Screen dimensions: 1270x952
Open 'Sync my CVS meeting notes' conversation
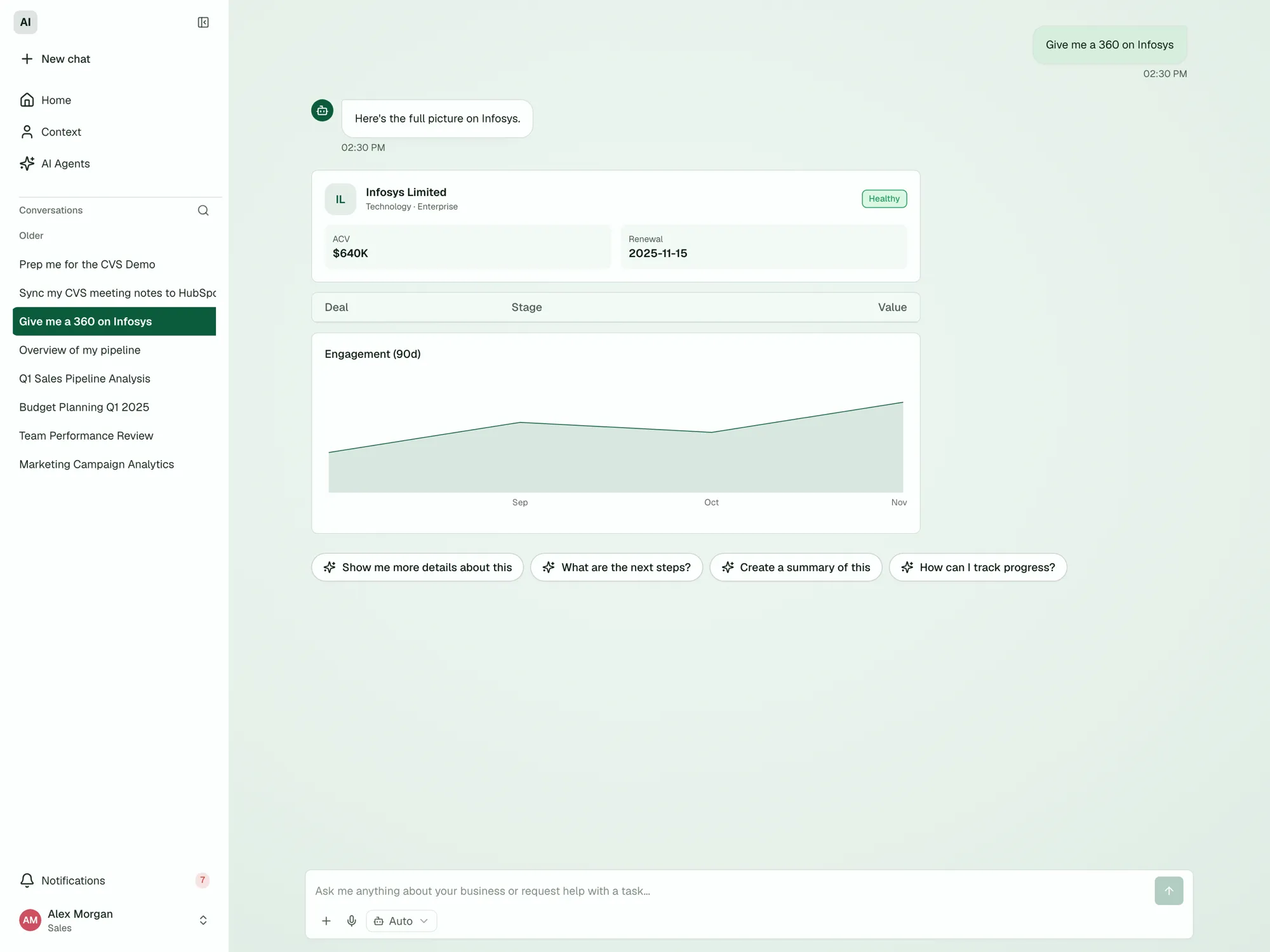click(114, 293)
